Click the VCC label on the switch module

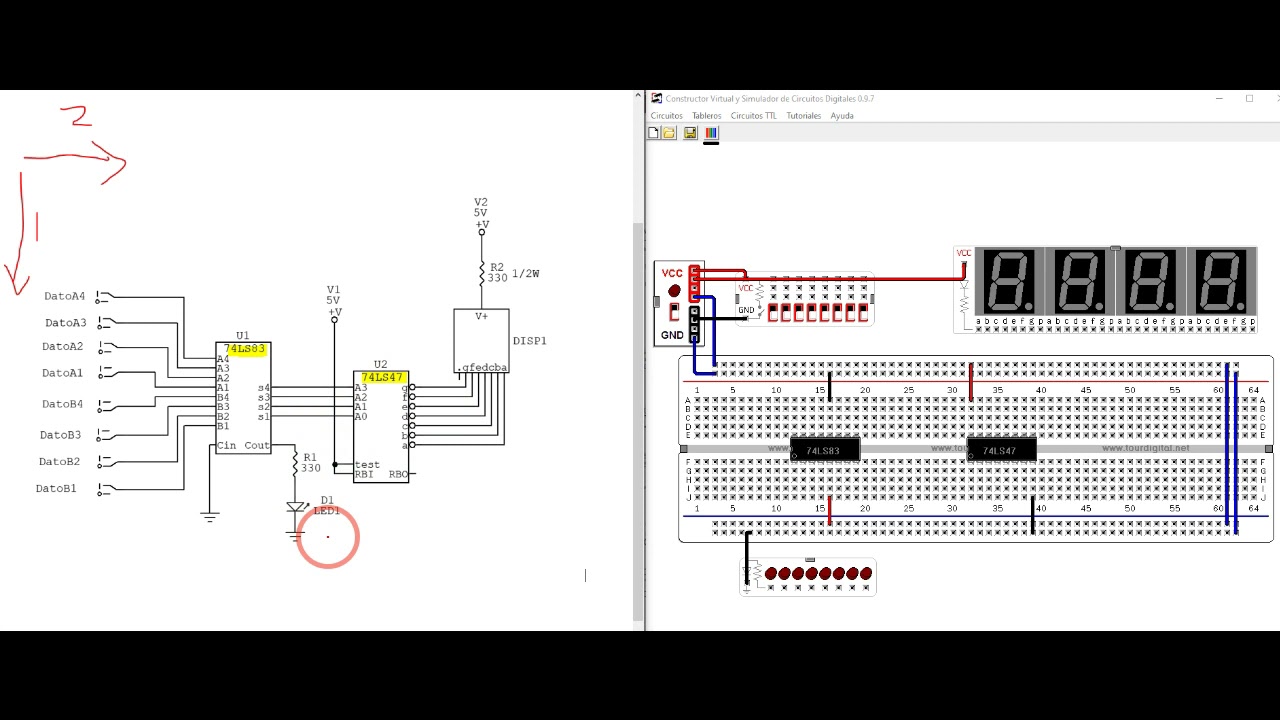point(746,288)
